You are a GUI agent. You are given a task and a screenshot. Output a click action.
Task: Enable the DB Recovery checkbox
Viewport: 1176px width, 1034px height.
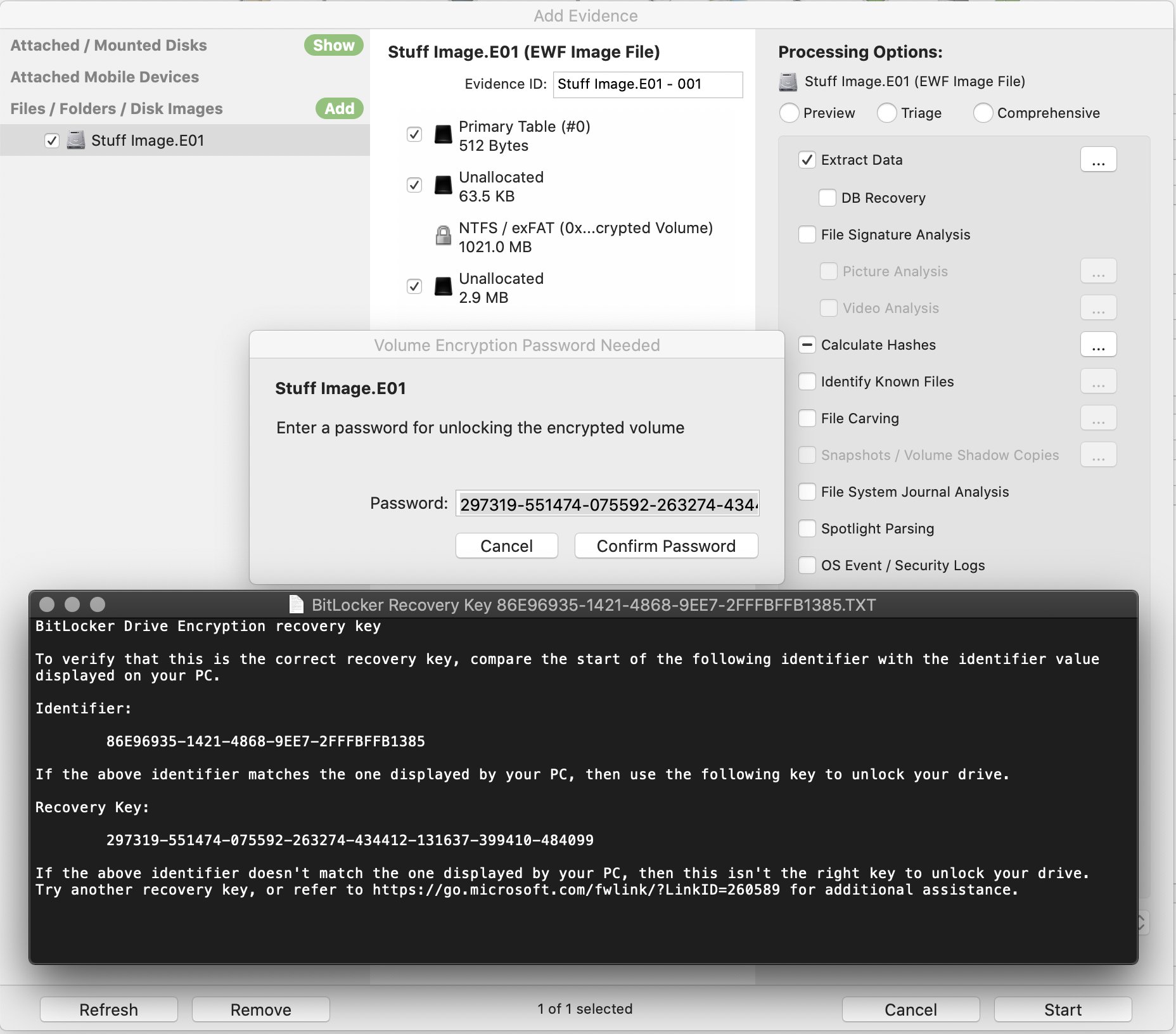click(828, 198)
